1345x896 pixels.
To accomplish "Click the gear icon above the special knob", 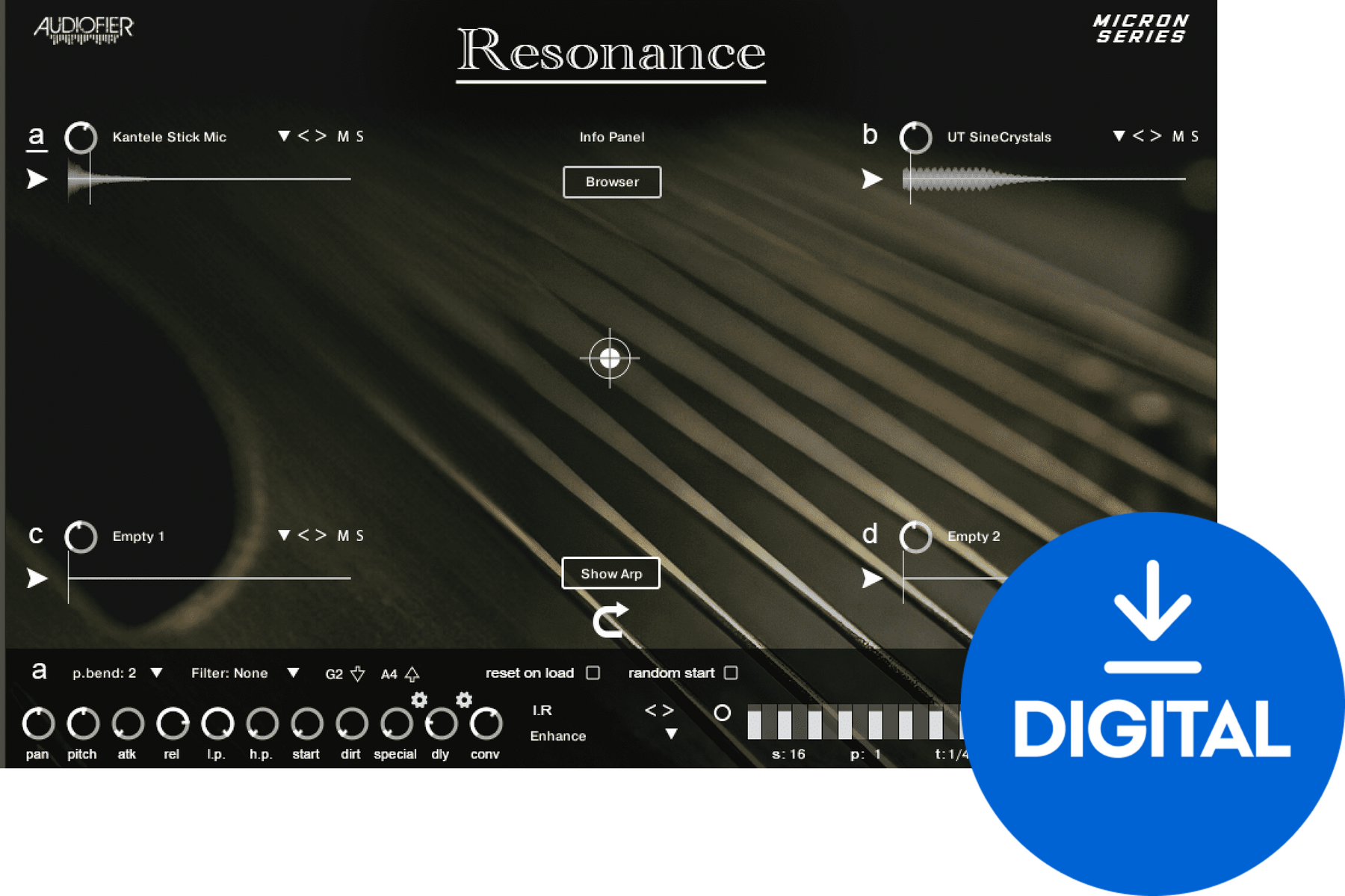I will (x=419, y=699).
